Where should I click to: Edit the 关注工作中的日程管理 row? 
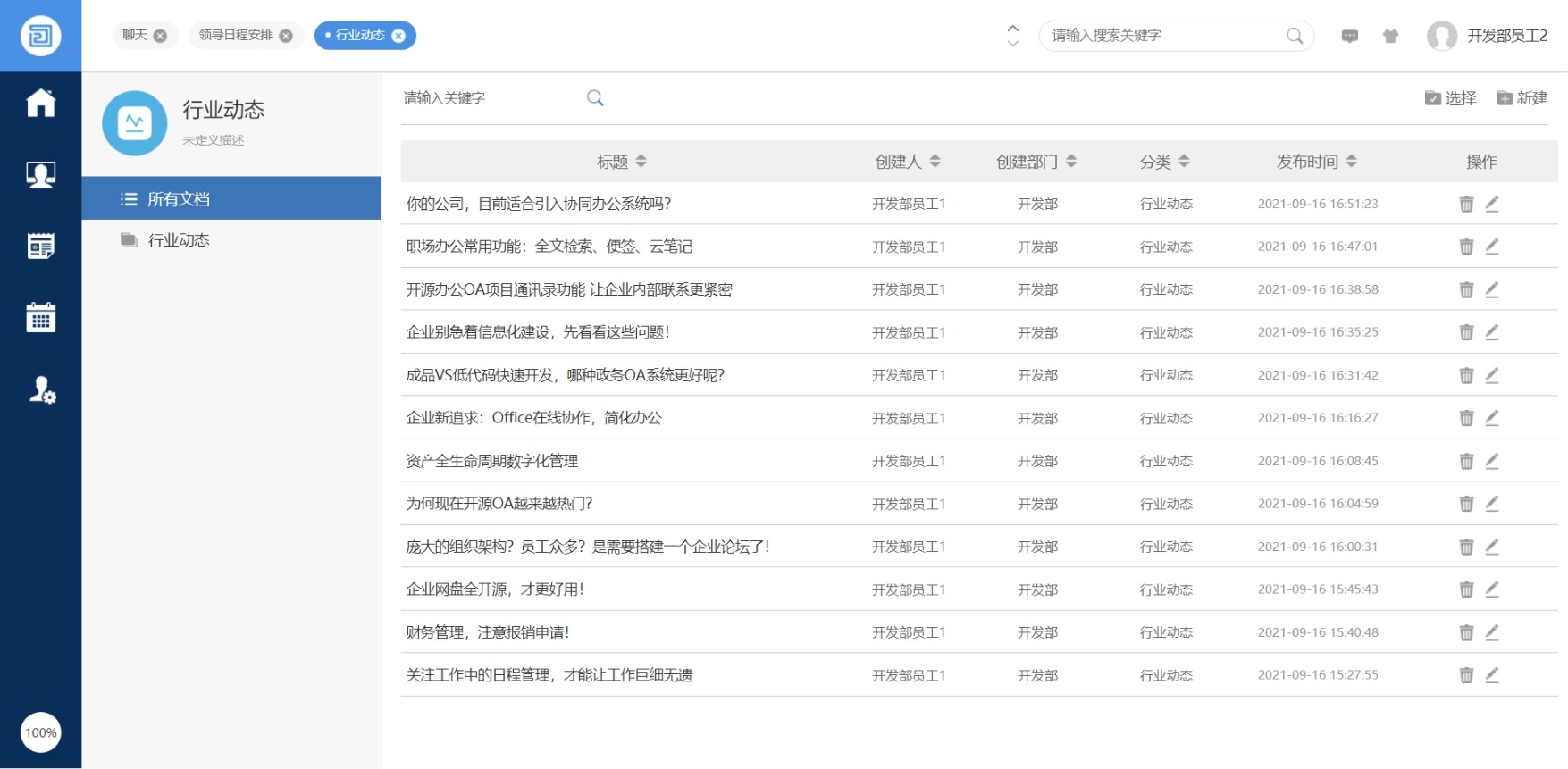coord(1492,675)
